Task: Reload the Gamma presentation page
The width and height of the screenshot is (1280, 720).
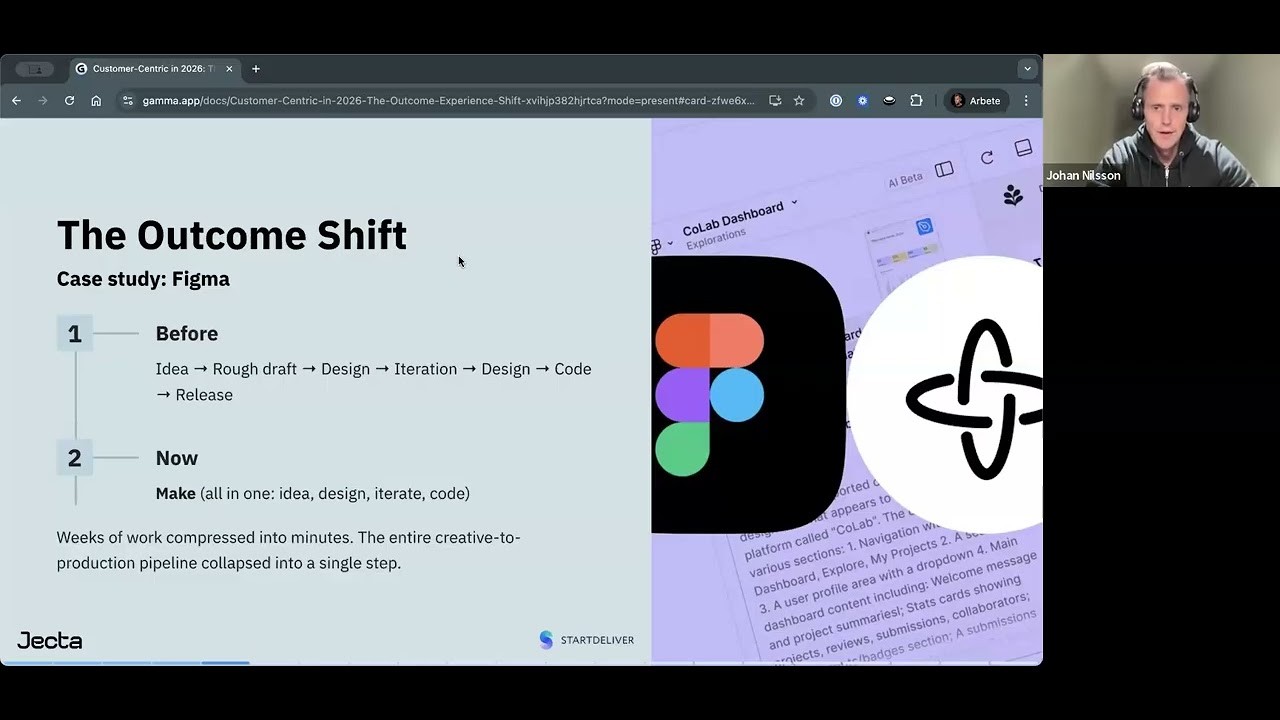Action: click(69, 101)
